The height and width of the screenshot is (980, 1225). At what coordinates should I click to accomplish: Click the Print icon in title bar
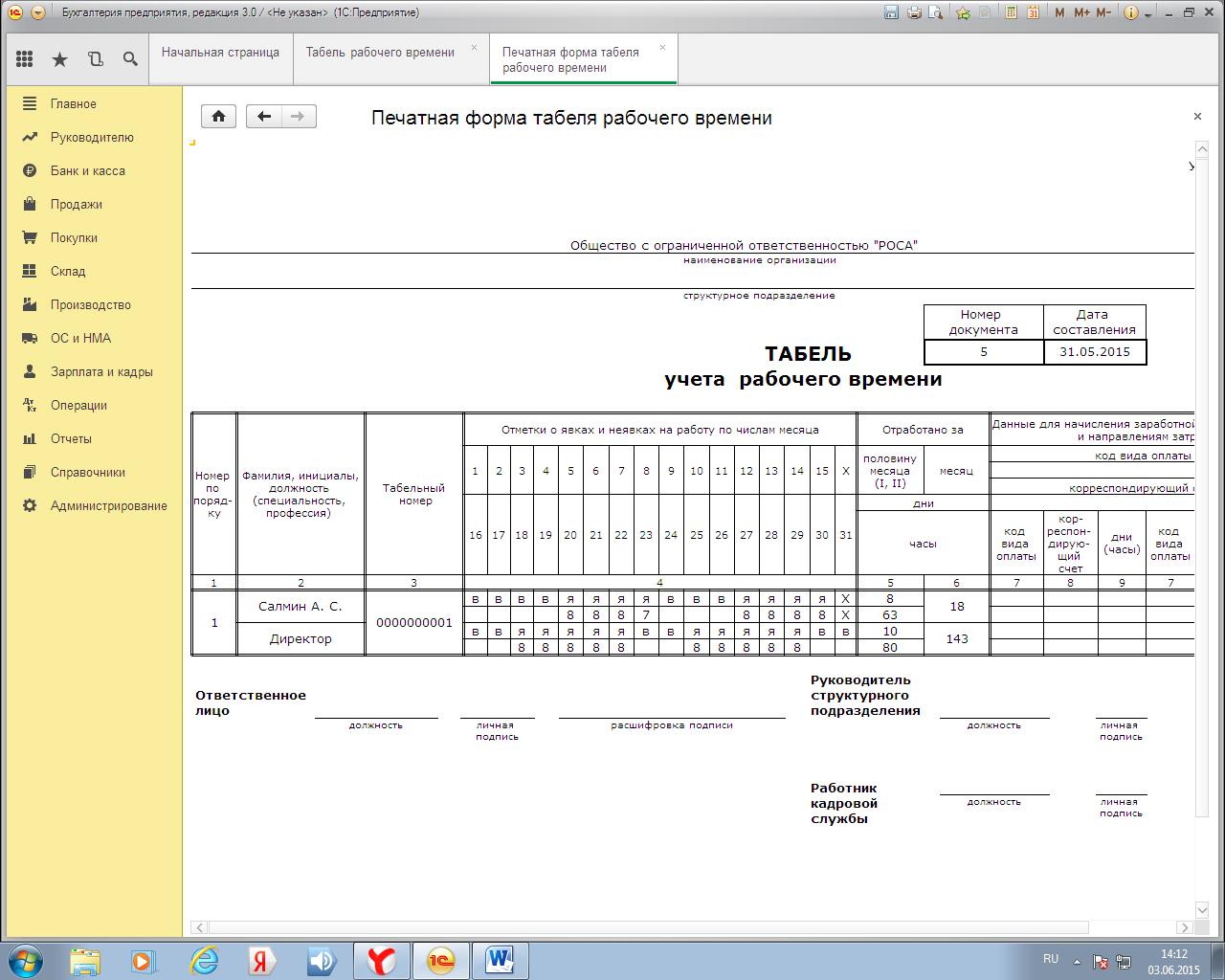tap(913, 12)
